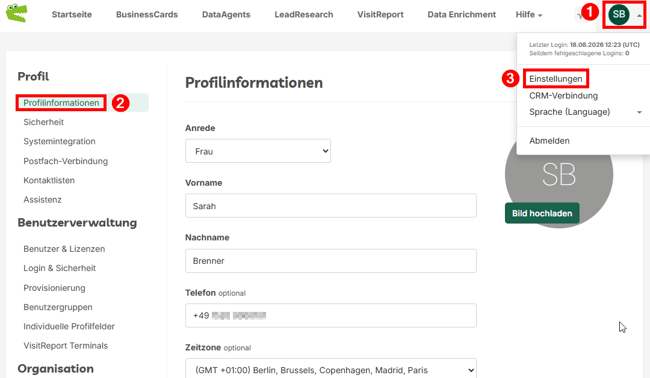Open the Hilfe menu in navbar
The image size is (650, 378).
click(529, 15)
